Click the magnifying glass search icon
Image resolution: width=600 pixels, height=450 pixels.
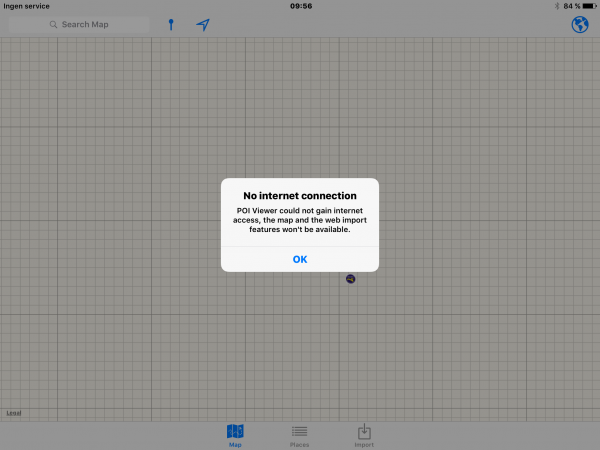point(53,24)
